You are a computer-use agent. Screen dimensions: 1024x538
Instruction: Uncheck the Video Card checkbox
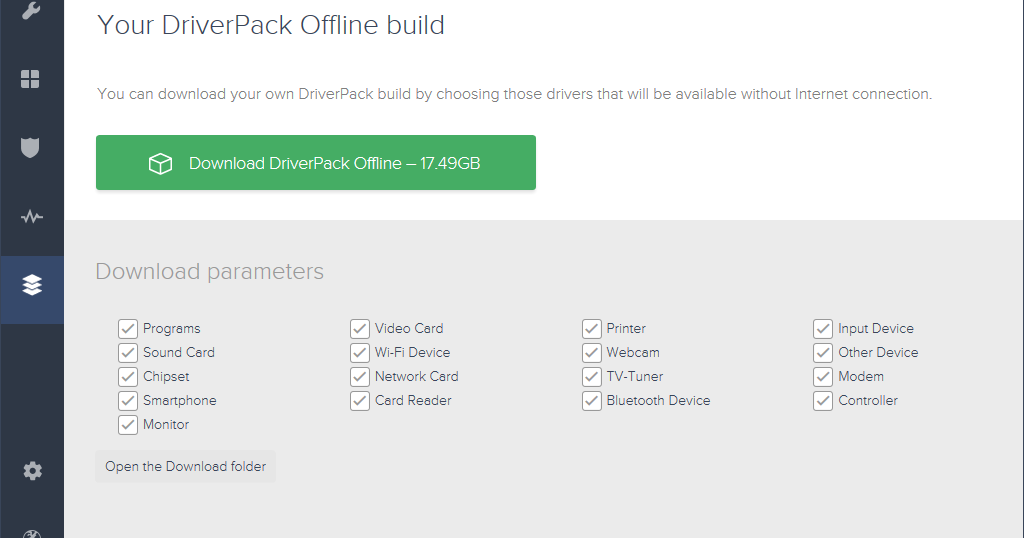coord(360,328)
